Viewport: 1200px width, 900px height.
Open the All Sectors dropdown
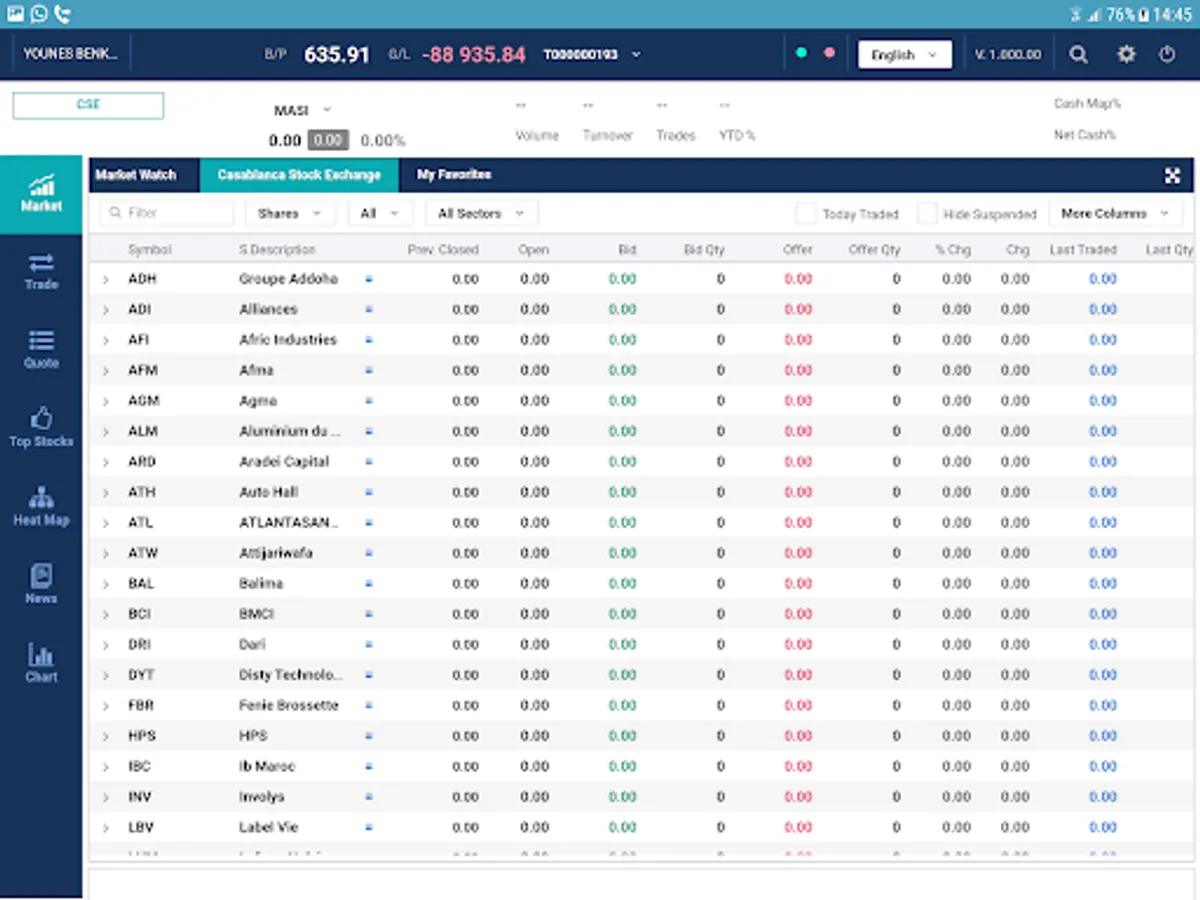point(481,213)
